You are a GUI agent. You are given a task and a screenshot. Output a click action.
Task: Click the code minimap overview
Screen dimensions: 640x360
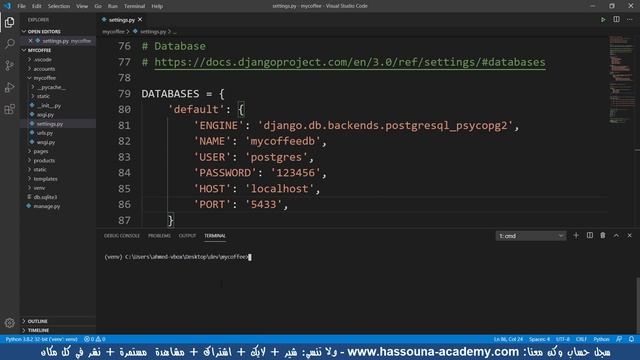coord(622,80)
